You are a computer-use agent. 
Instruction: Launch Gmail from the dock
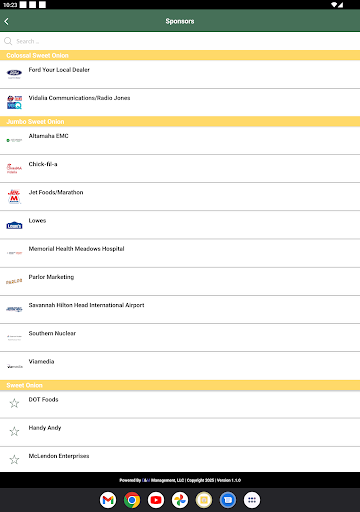[108, 500]
